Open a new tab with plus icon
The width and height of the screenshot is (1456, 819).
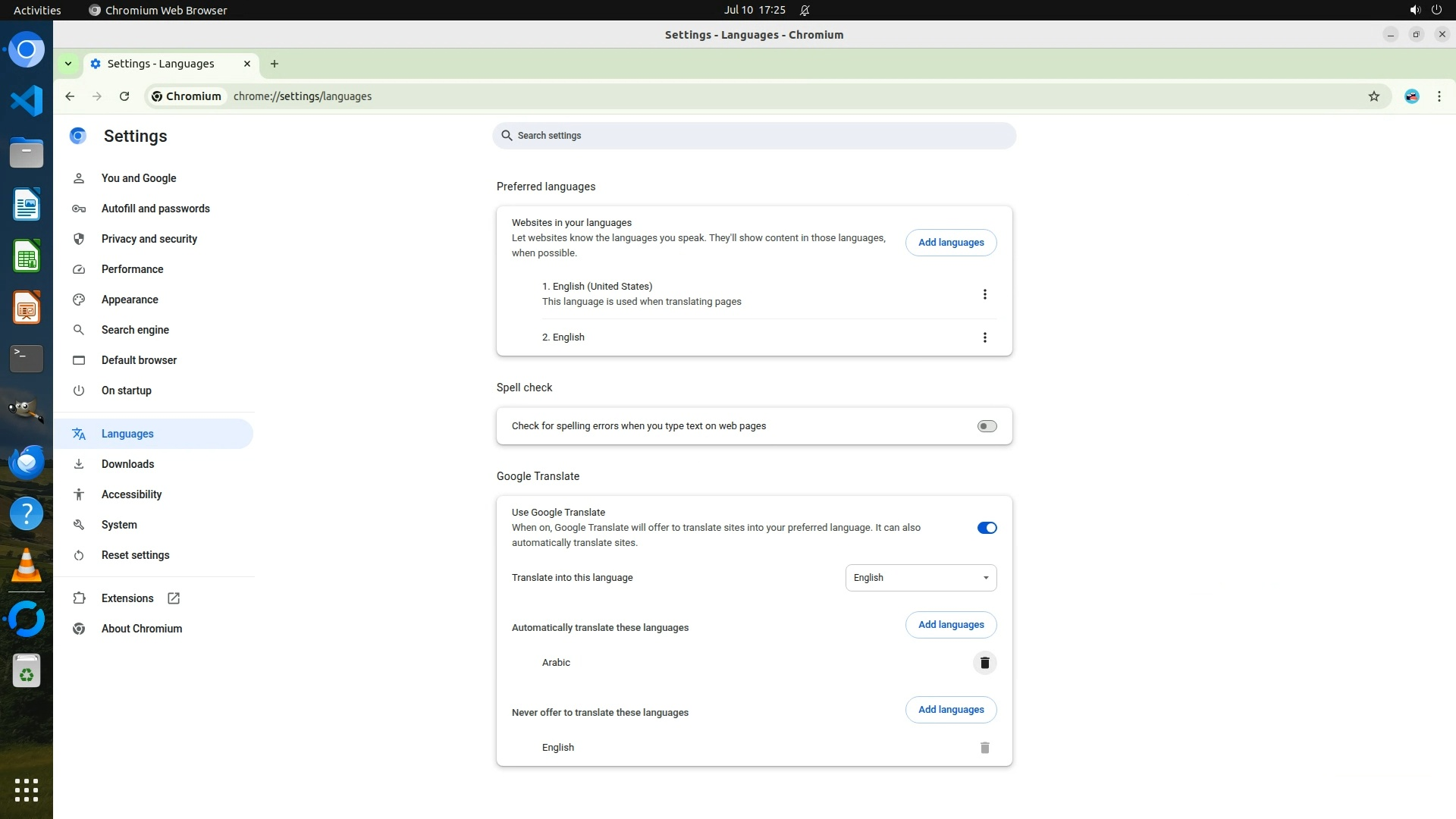point(275,64)
